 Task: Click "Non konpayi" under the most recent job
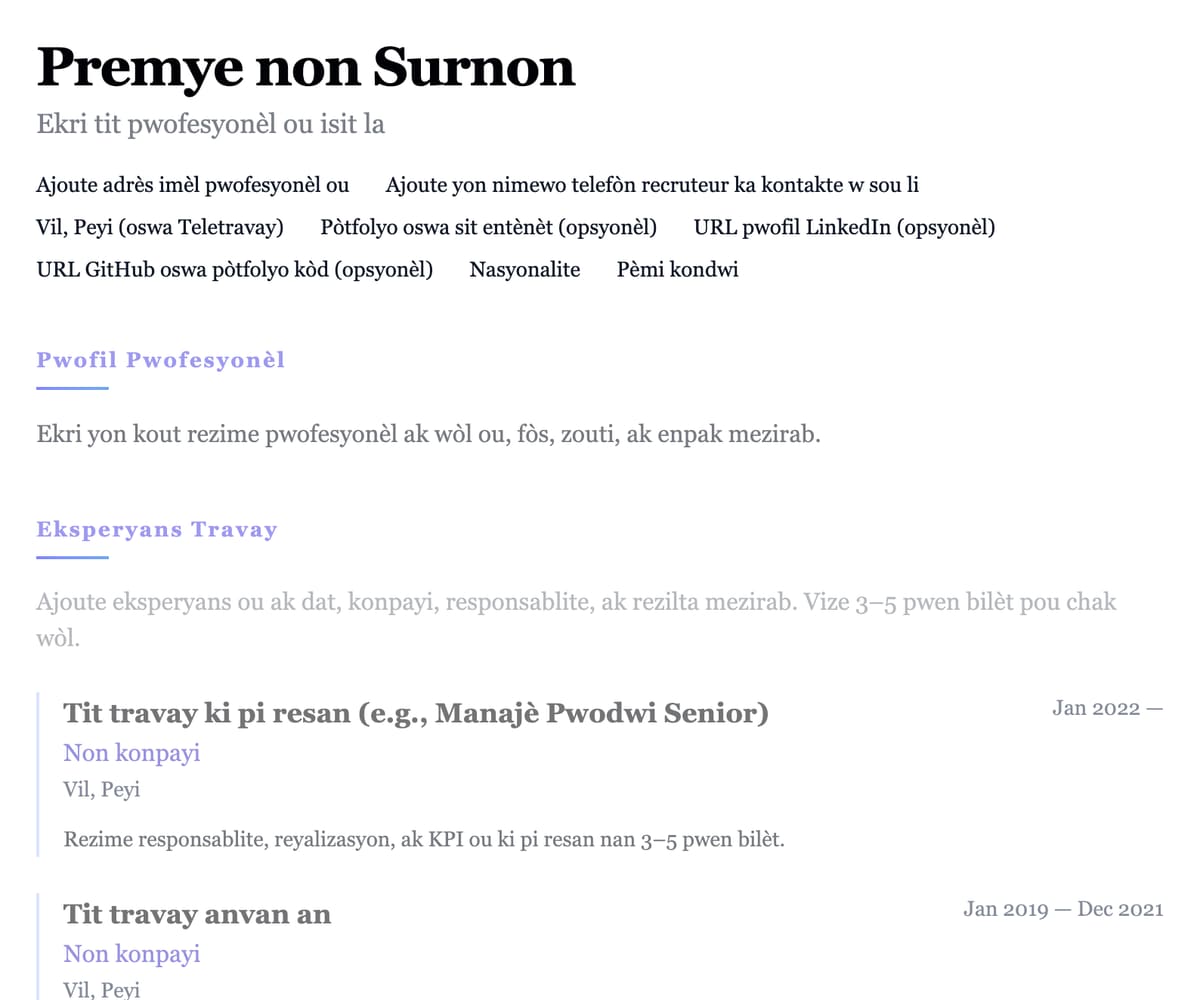click(132, 753)
